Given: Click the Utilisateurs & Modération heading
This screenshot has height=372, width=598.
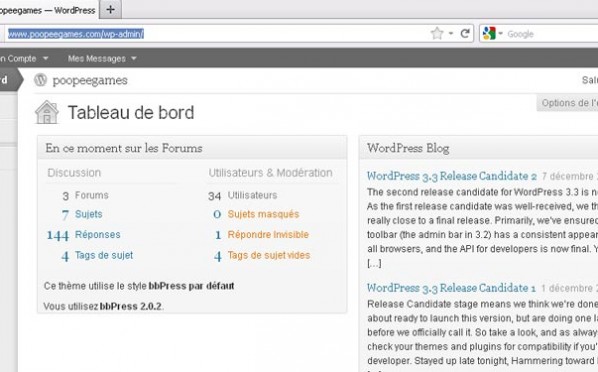Looking at the screenshot, I should coord(270,173).
